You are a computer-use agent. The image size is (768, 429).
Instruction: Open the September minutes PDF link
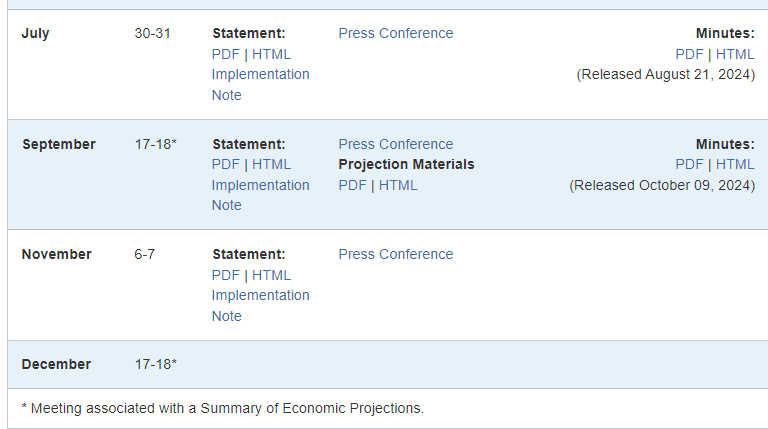click(x=690, y=165)
